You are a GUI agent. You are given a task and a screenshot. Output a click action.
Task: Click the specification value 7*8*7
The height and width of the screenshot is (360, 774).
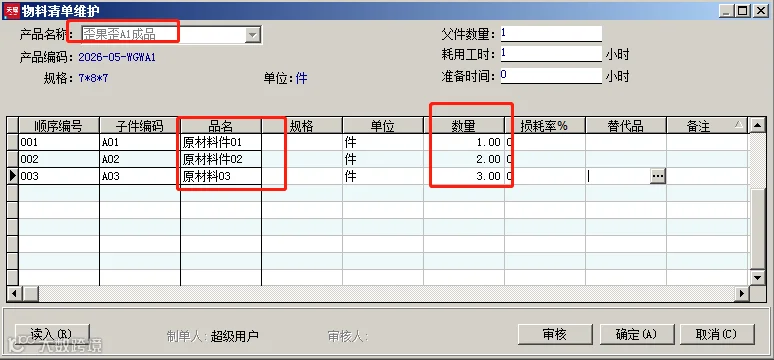[93, 78]
